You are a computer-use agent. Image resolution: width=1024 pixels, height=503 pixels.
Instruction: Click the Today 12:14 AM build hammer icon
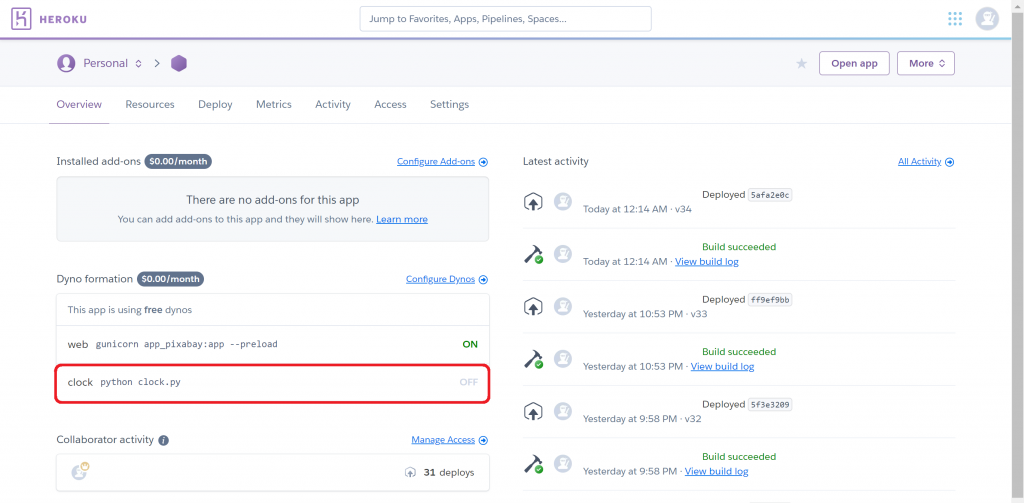[534, 254]
